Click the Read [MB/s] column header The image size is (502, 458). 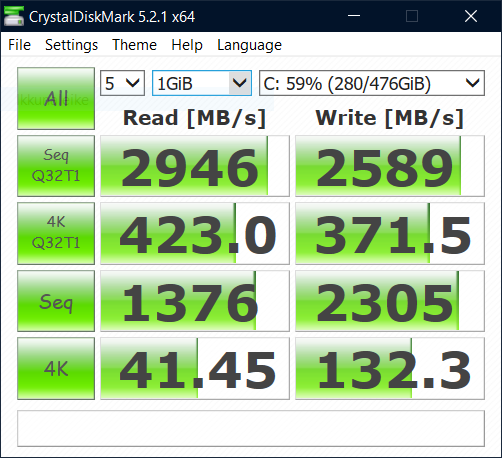coord(194,118)
